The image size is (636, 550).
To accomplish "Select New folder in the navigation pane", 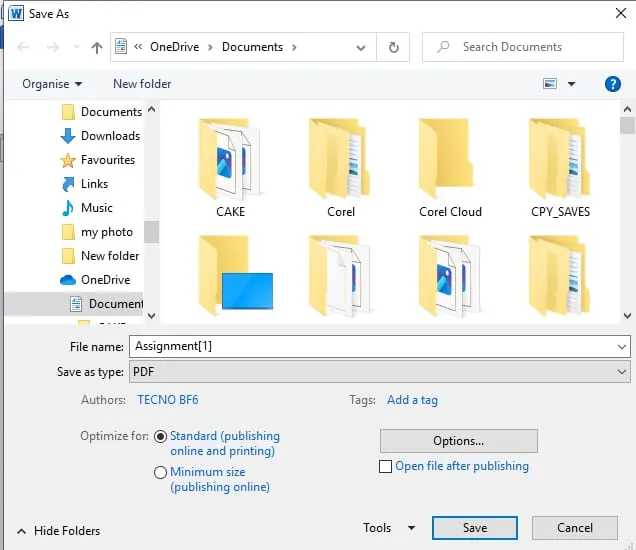I will point(100,256).
